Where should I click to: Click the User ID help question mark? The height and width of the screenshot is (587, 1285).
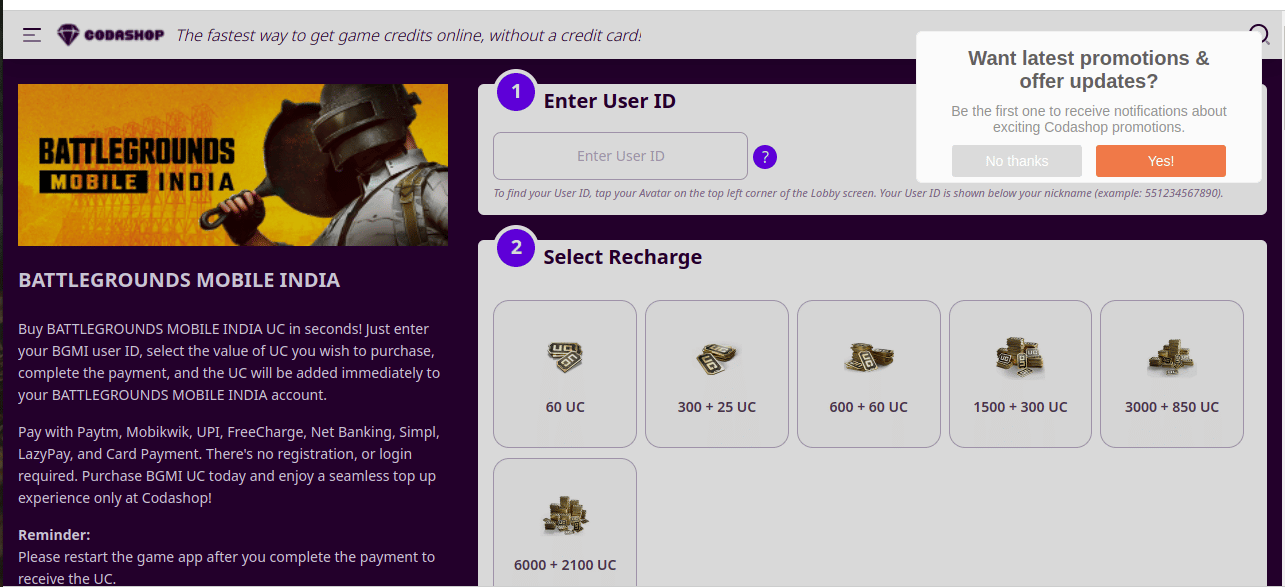coord(765,157)
